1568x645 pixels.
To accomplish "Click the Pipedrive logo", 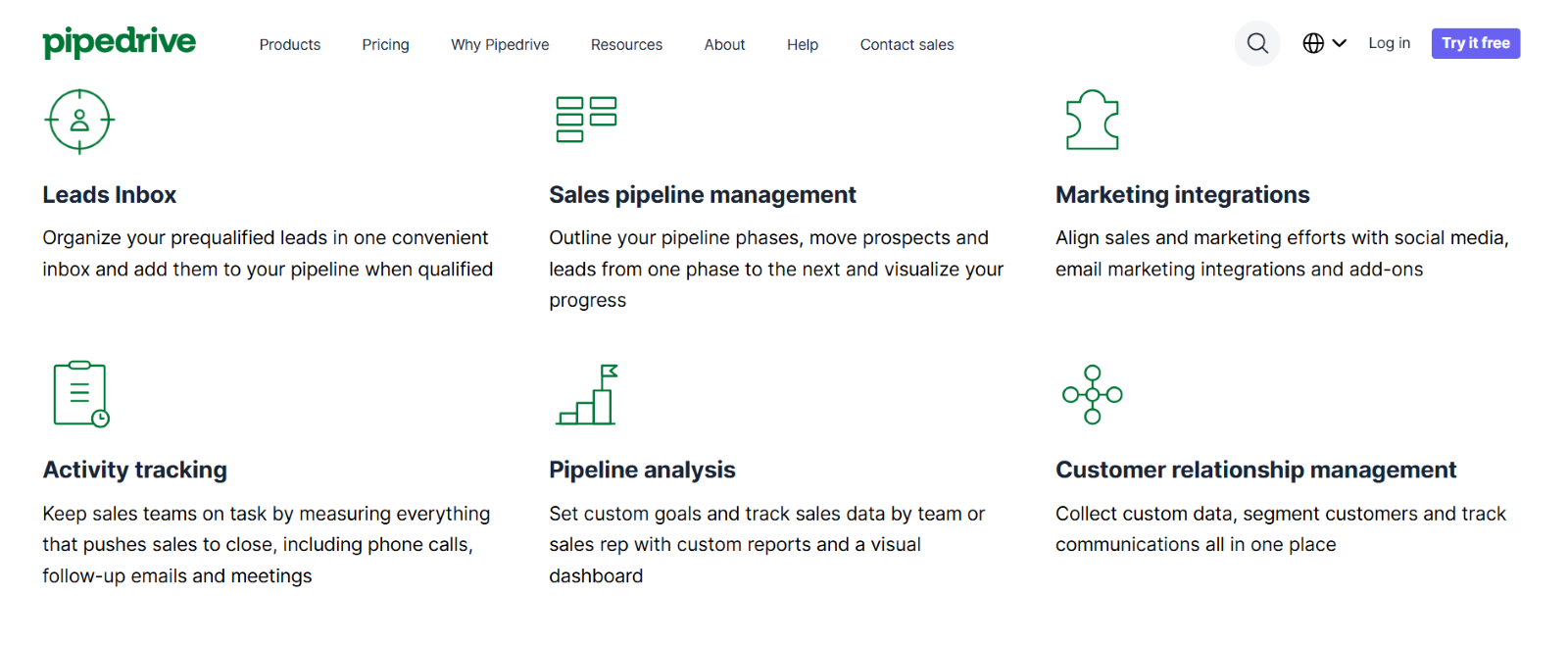I will point(119,42).
